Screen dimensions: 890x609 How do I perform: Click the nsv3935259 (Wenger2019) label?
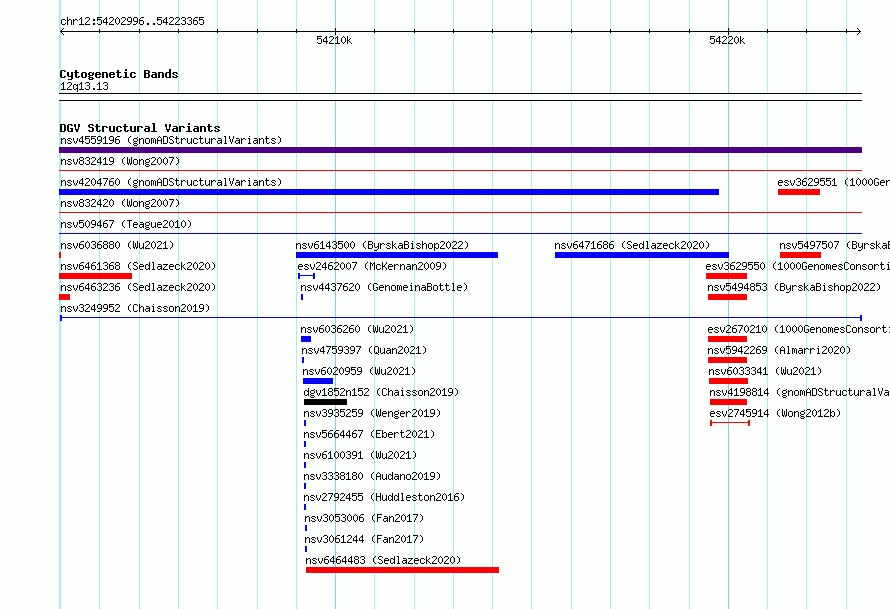click(x=372, y=413)
